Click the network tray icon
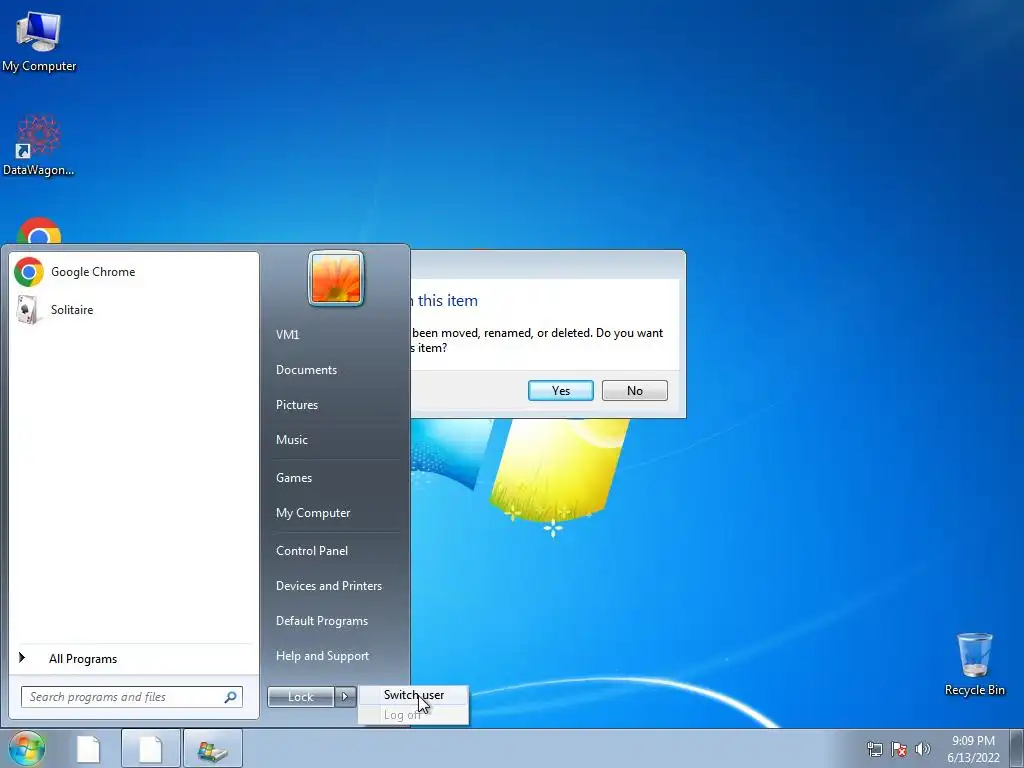The image size is (1024, 768). click(874, 749)
